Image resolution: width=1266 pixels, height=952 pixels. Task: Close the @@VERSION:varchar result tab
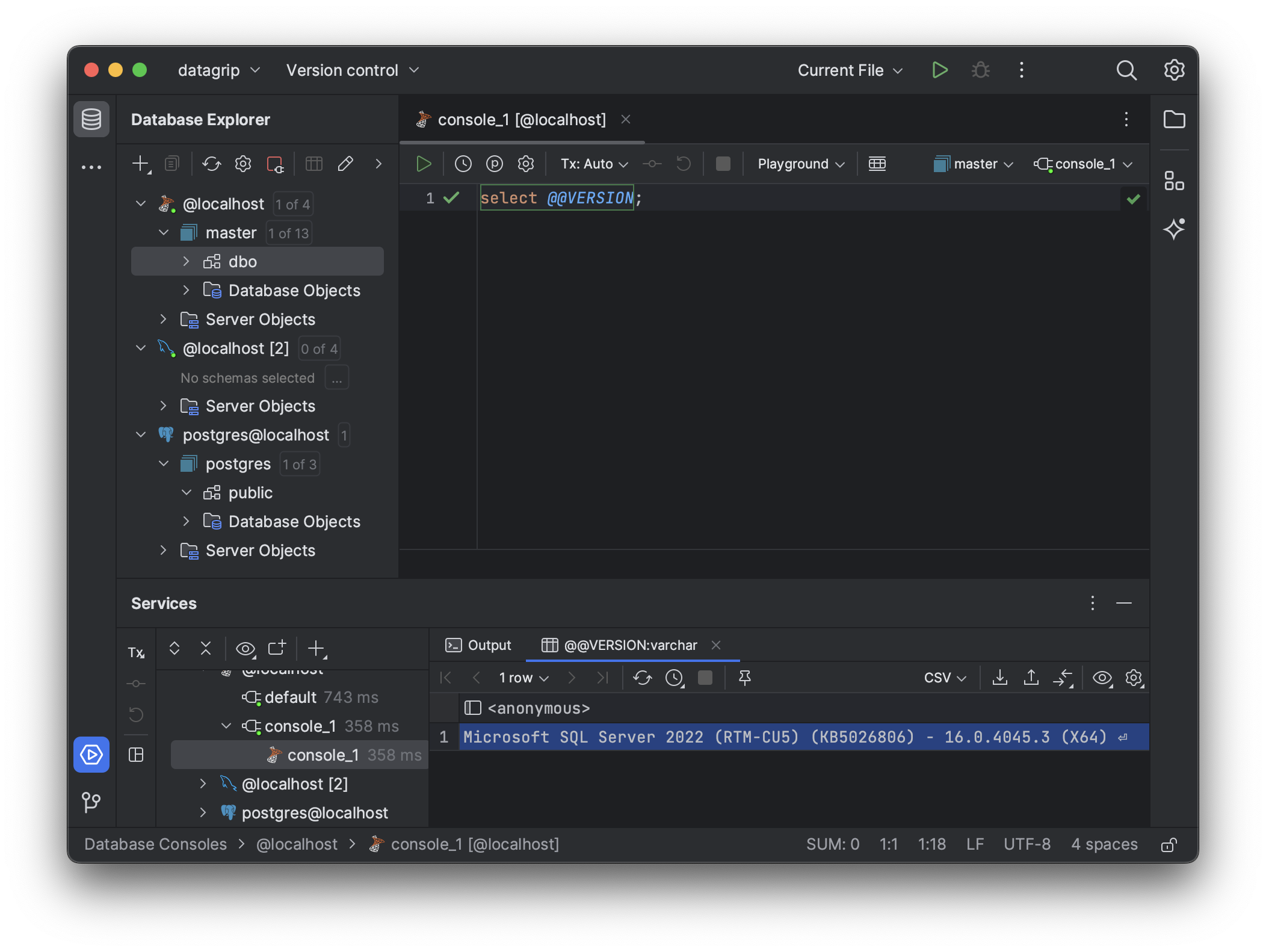click(x=716, y=645)
